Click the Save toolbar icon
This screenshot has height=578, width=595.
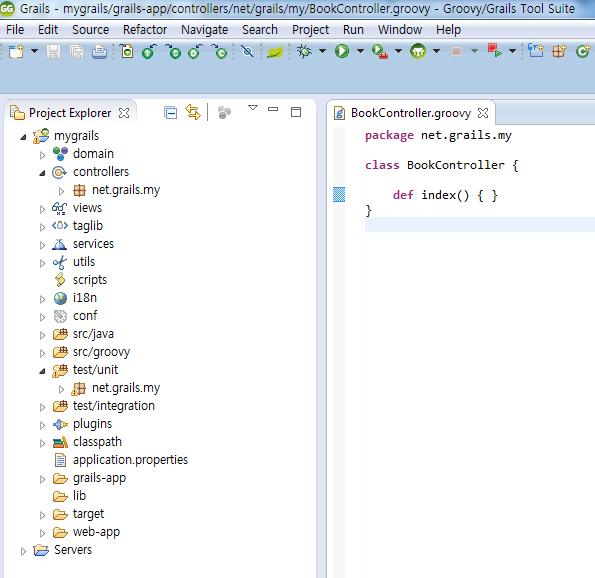(x=53, y=51)
